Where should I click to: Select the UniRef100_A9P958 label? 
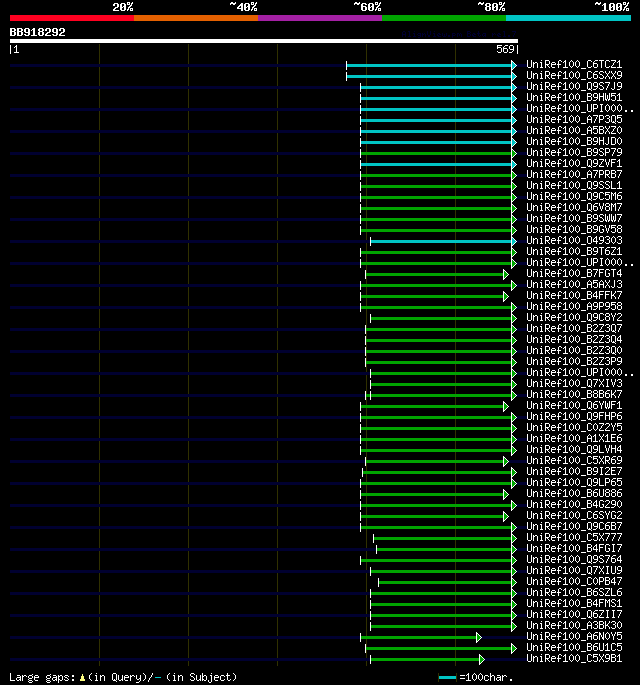tap(574, 306)
